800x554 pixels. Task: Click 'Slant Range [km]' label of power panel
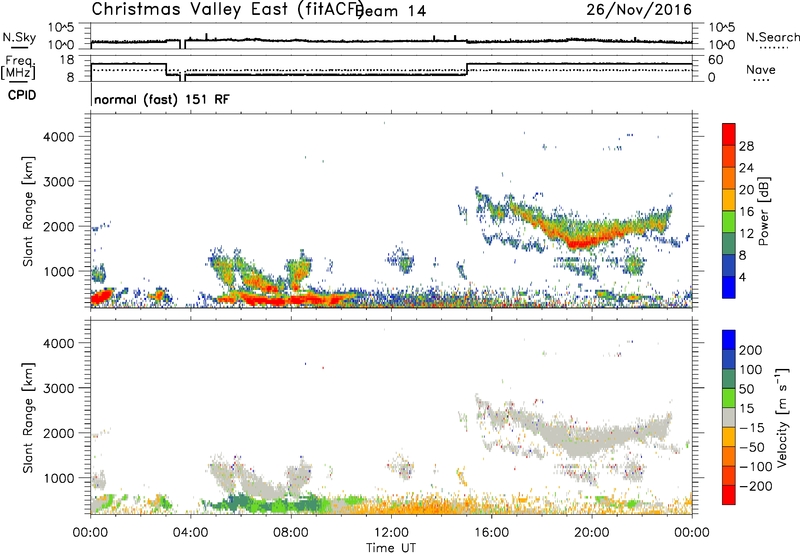pyautogui.click(x=28, y=211)
